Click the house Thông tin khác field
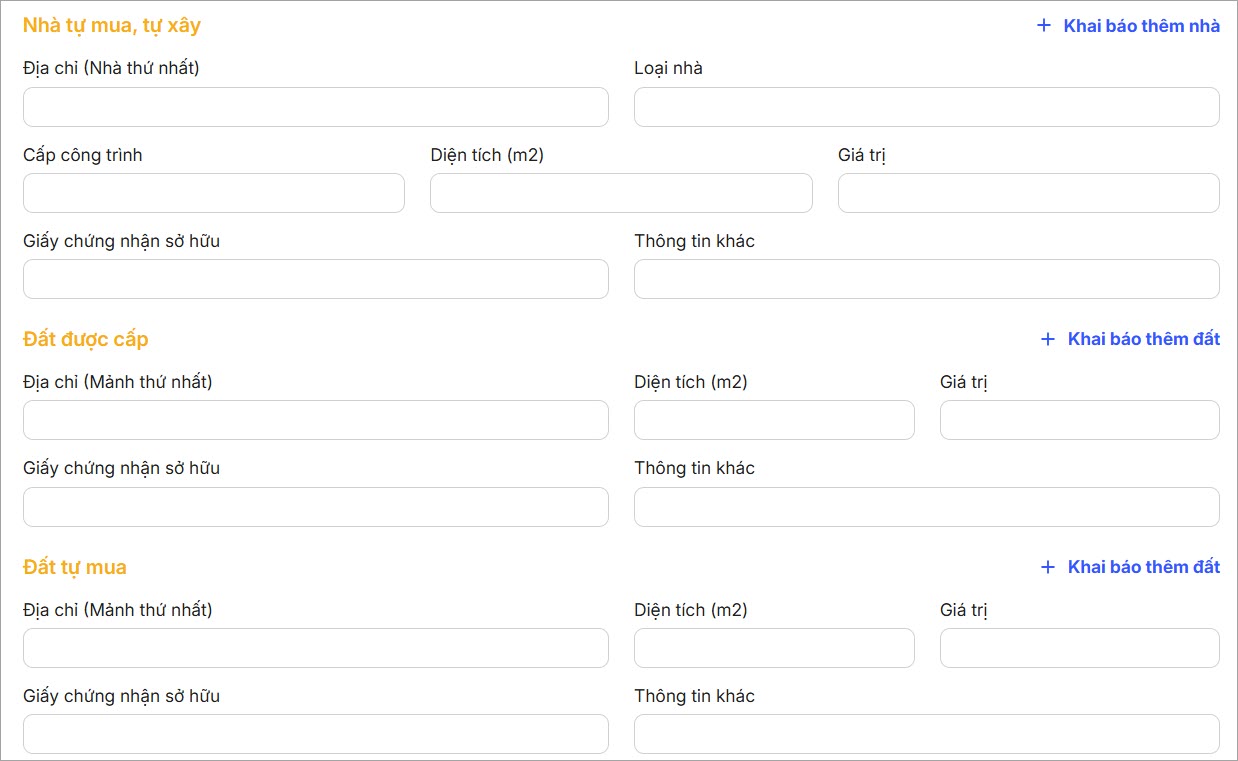 (x=926, y=279)
